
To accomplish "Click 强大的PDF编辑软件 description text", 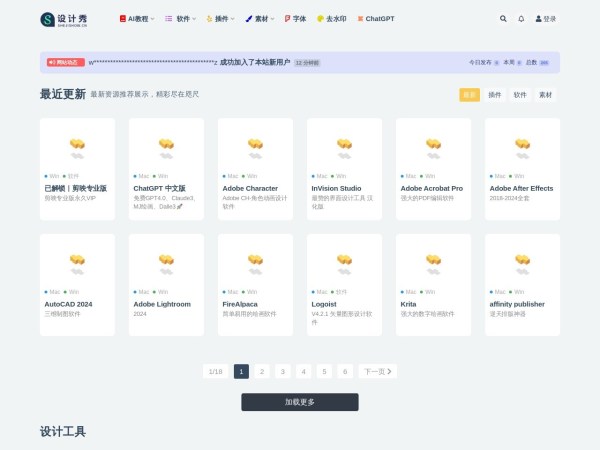I will tap(427, 198).
